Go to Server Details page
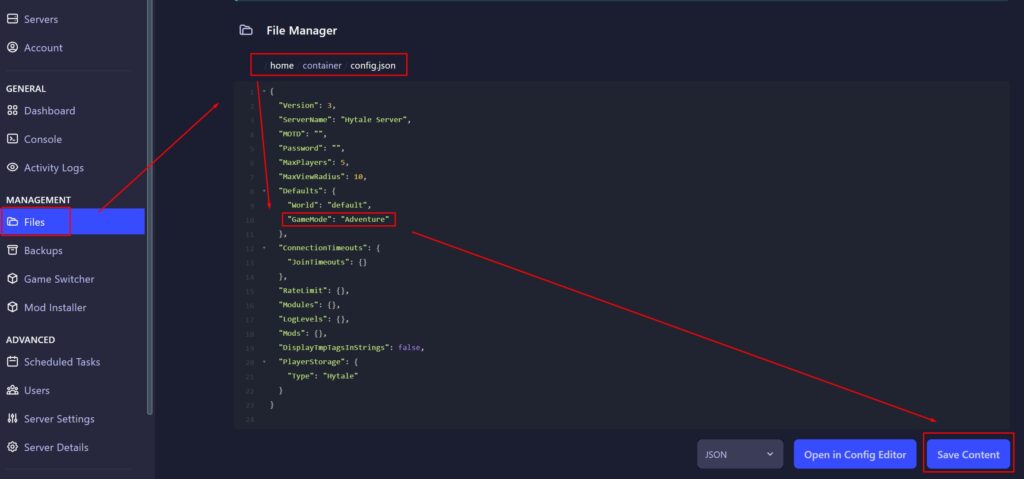 [x=56, y=447]
